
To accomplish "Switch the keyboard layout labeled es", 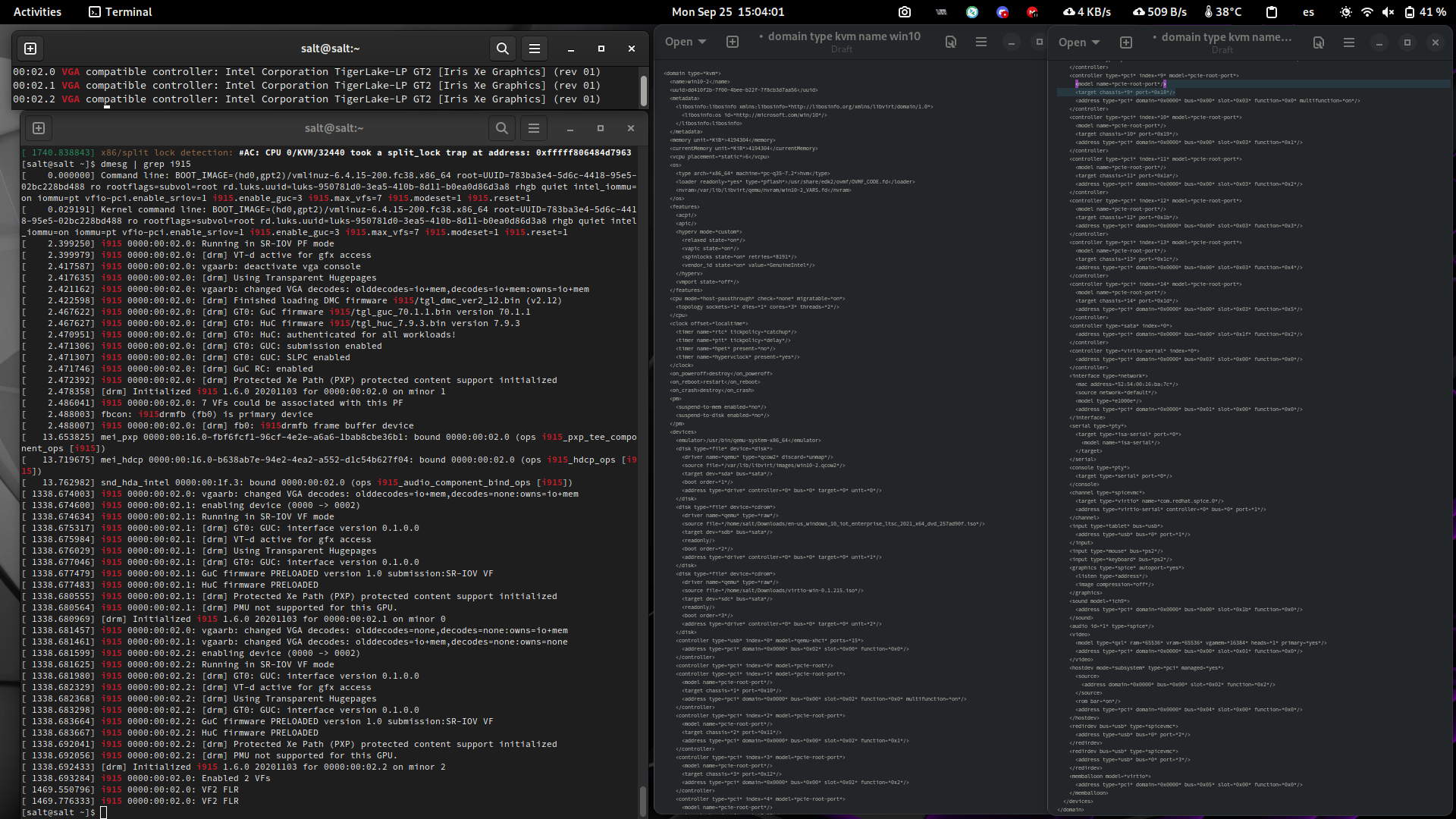I will pos(1308,11).
